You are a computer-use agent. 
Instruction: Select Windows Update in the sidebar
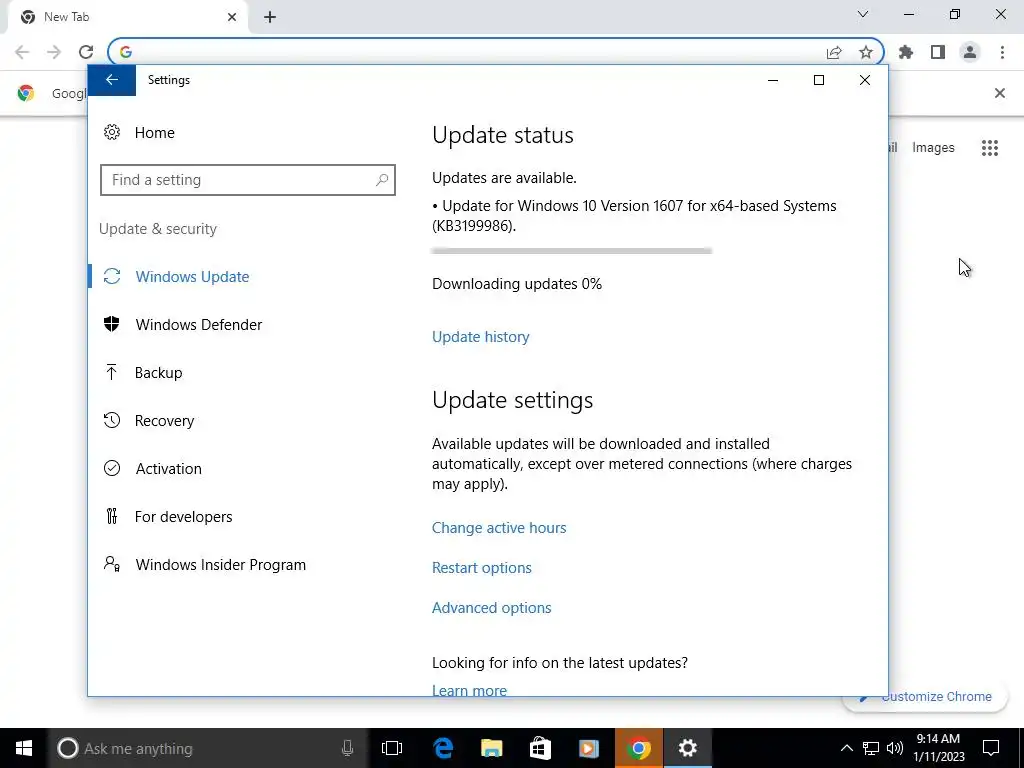[192, 276]
